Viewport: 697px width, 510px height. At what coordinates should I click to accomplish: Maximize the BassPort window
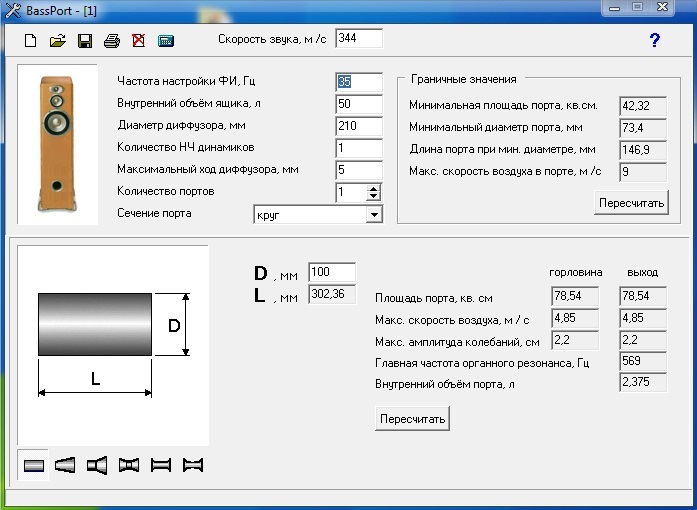[638, 8]
